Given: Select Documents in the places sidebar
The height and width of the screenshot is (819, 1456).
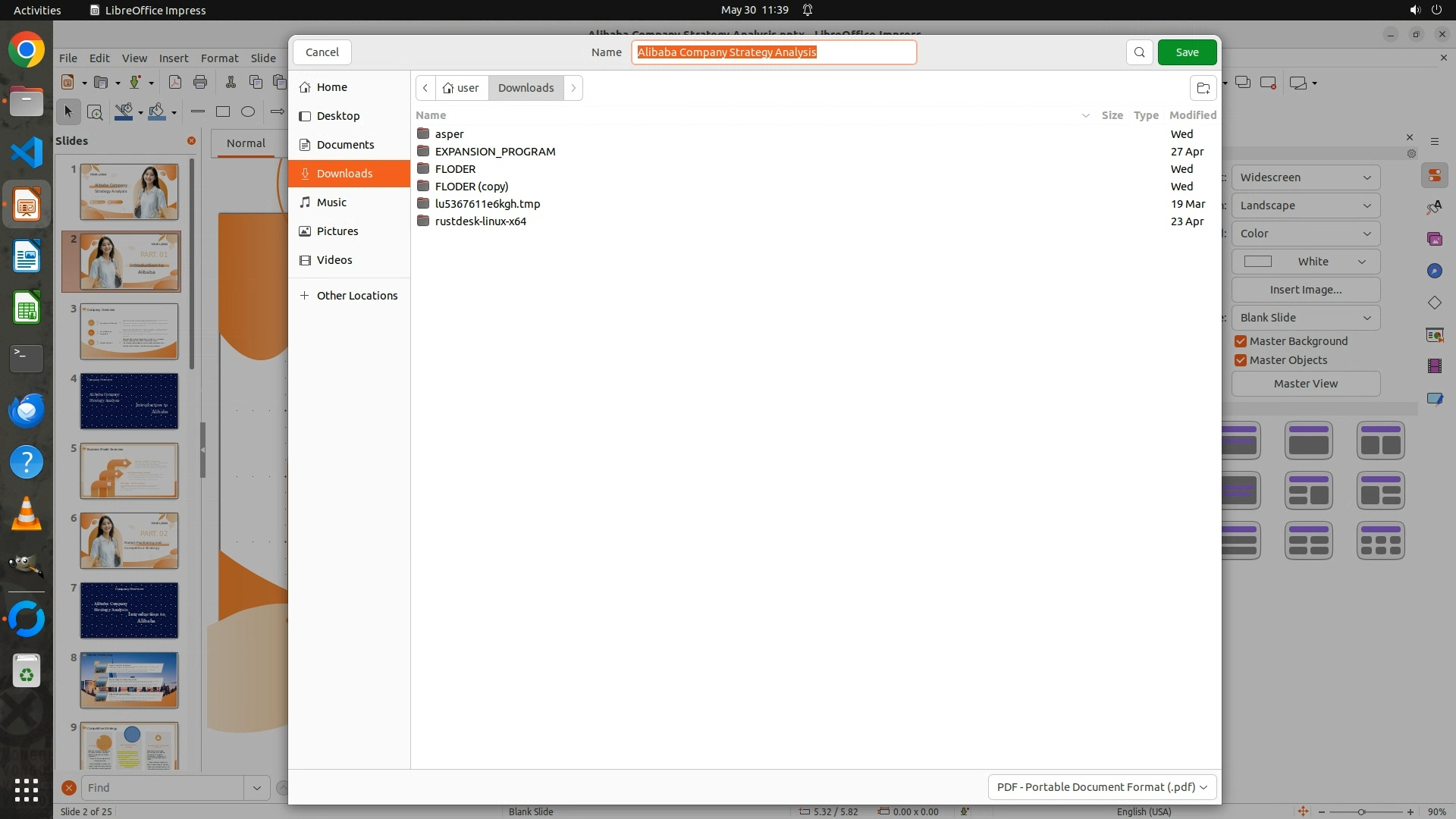Looking at the screenshot, I should pos(345,145).
